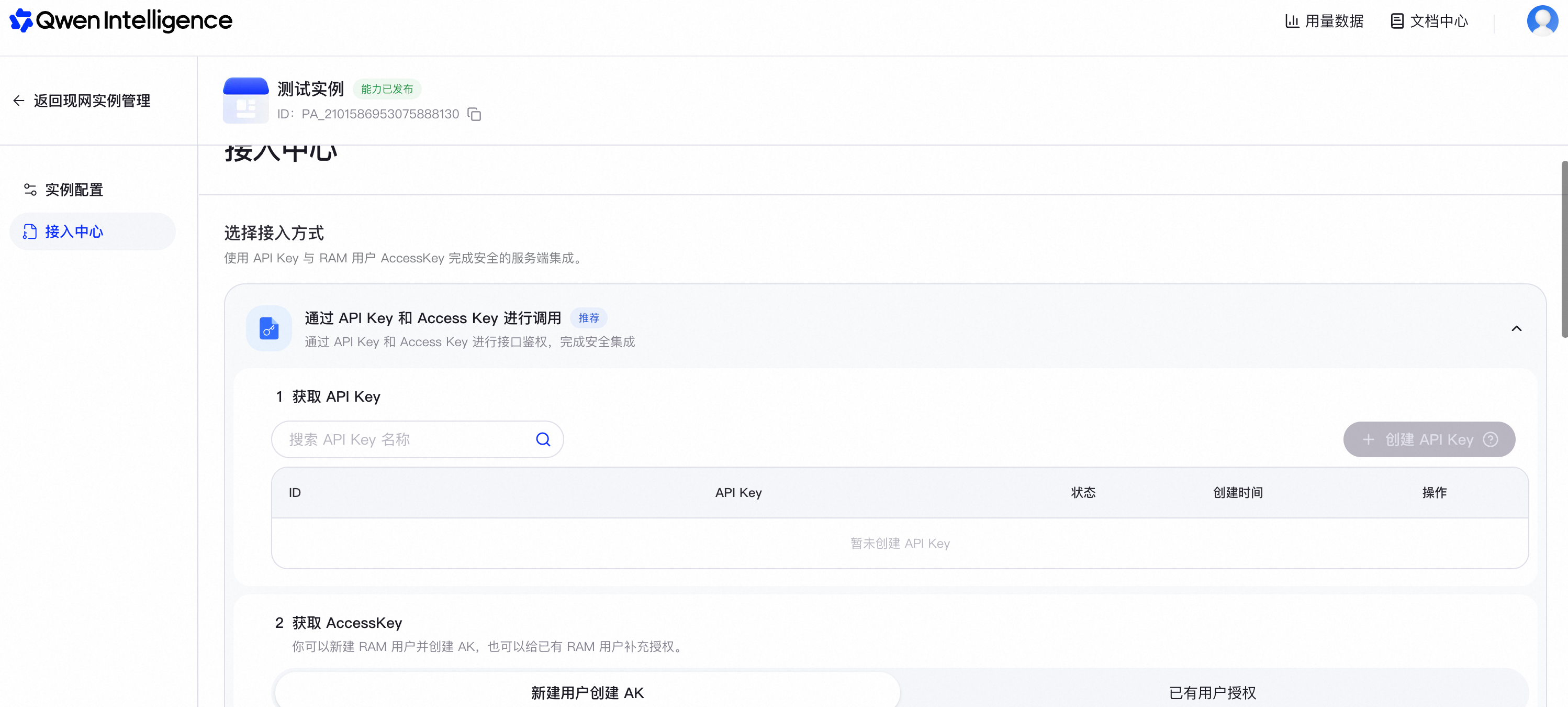Screen dimensions: 1568x707
Task: Click the key file icon of the API Key card
Action: point(268,328)
